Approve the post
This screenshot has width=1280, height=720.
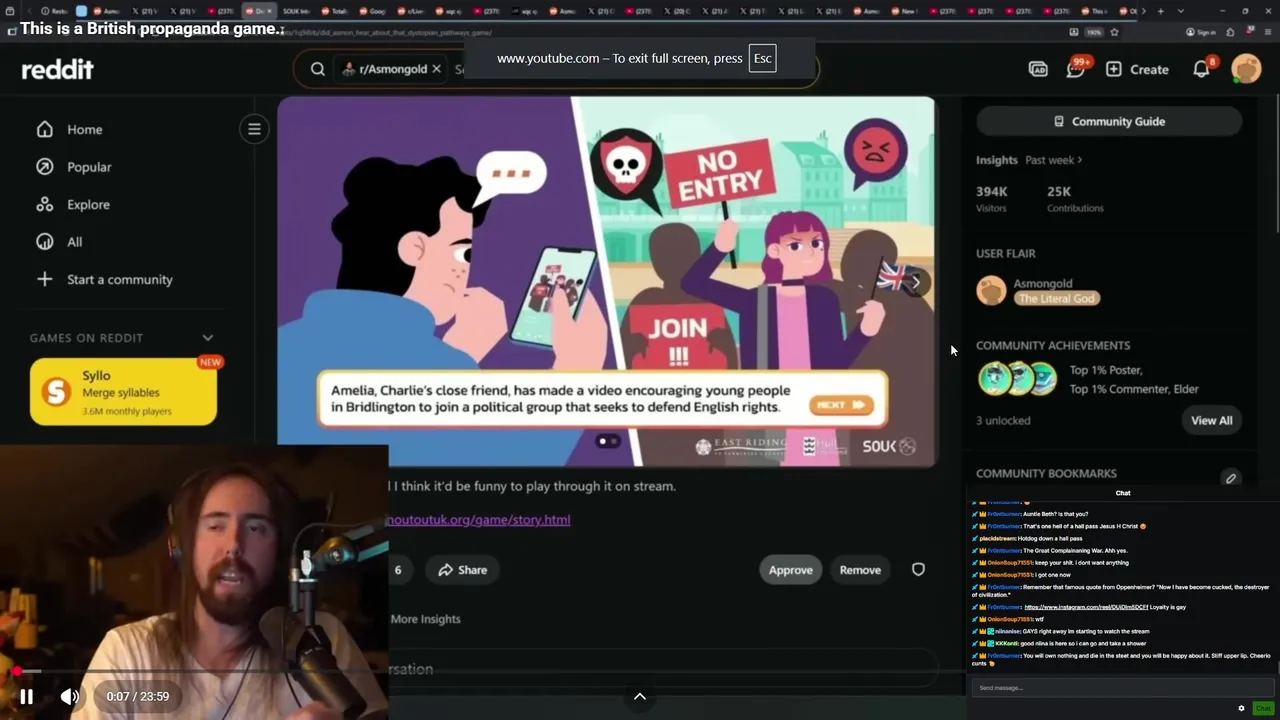(x=790, y=570)
